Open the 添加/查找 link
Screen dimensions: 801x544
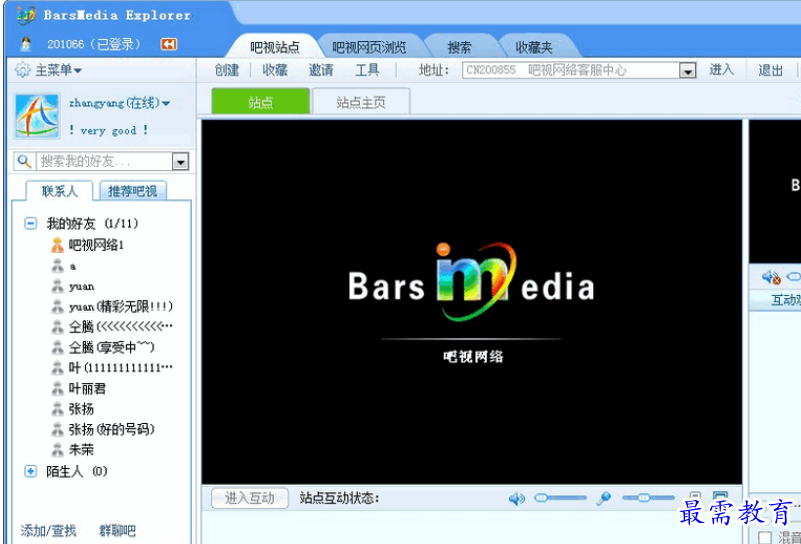(x=48, y=531)
